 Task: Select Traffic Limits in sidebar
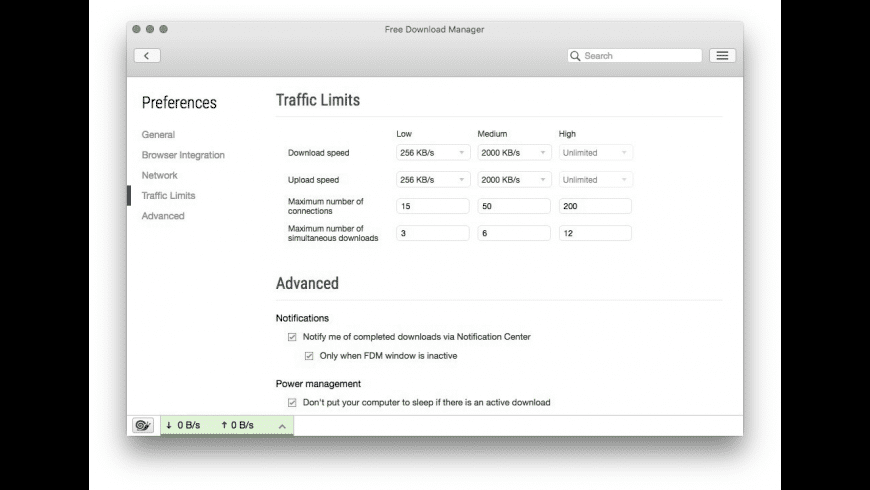tap(168, 195)
